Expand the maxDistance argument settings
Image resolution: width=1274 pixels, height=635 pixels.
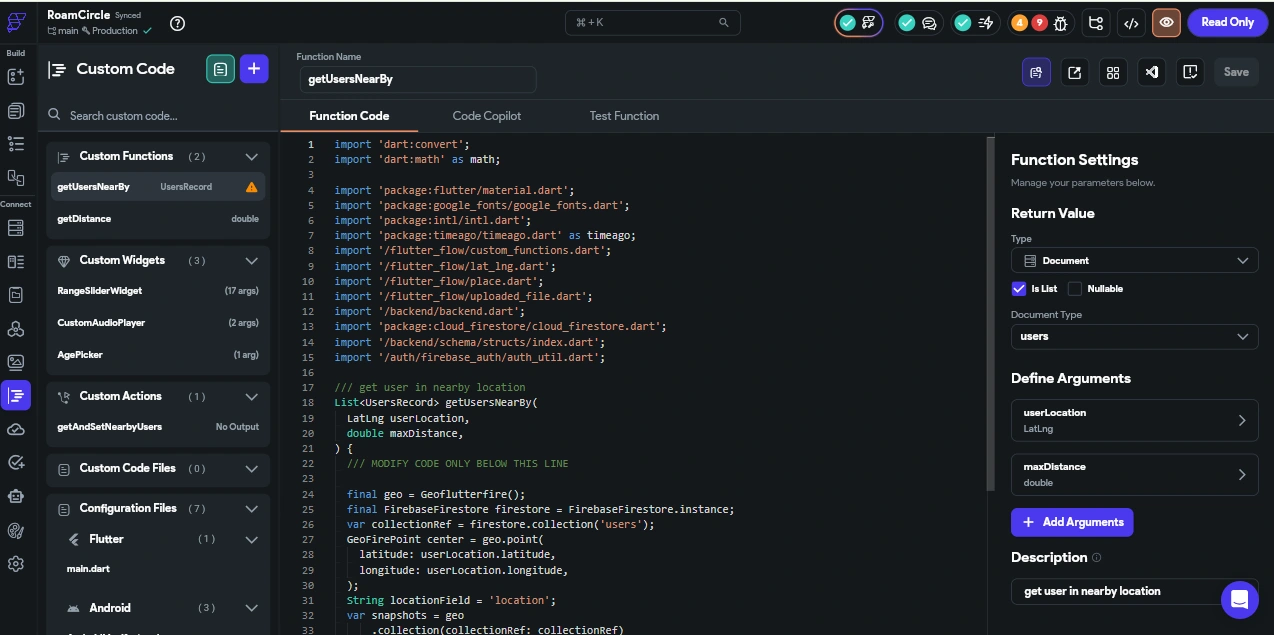click(1242, 474)
